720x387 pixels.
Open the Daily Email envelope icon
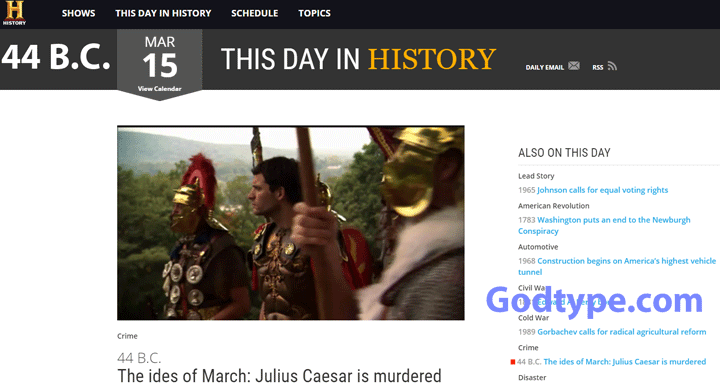[574, 66]
